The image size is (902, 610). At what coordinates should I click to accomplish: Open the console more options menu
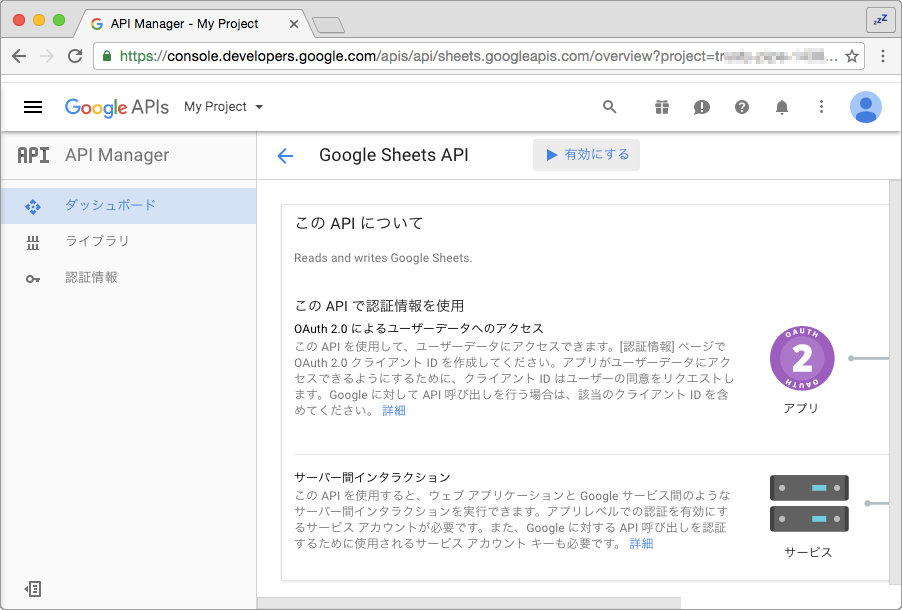821,107
